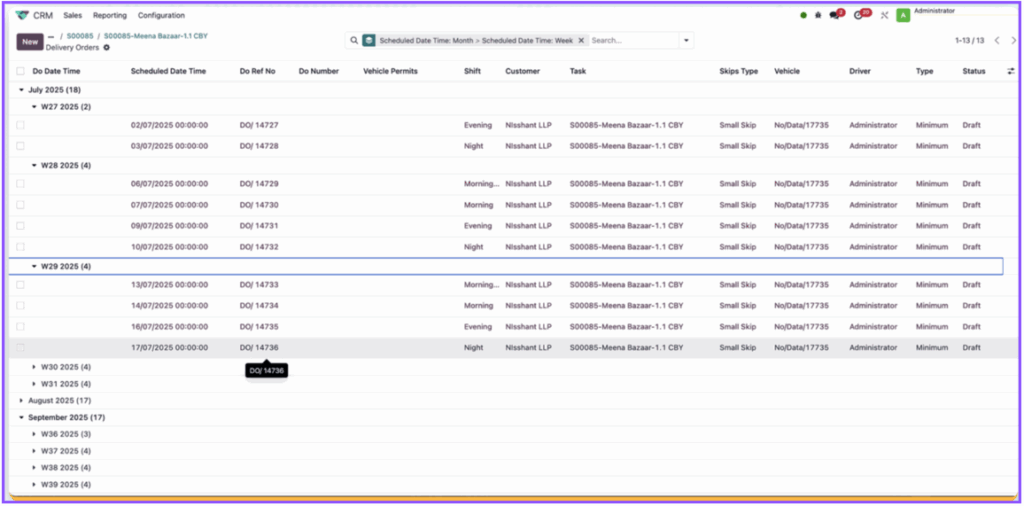Check the row checkbox for DO/ 14727
This screenshot has height=506, width=1024.
[20, 126]
